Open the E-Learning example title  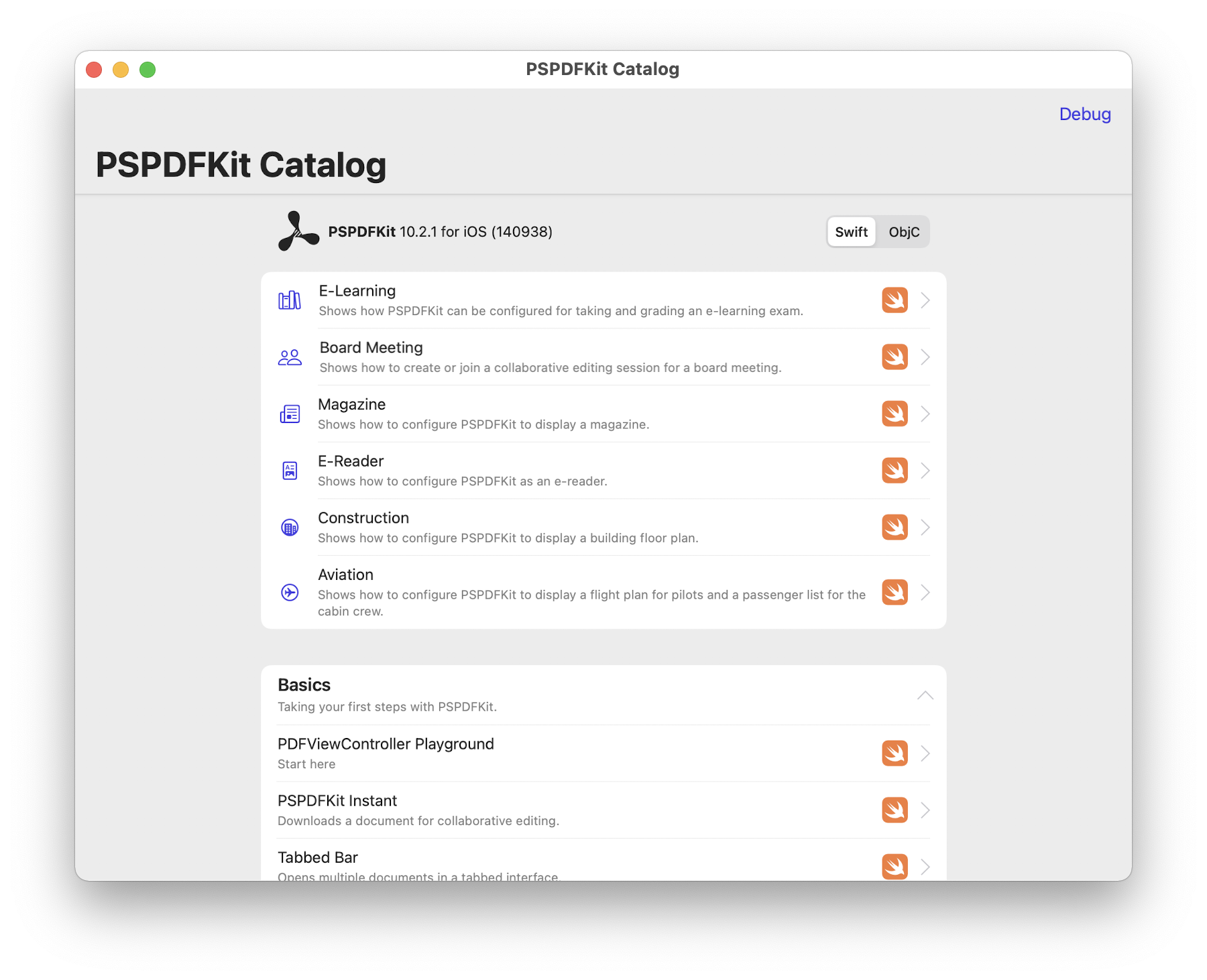point(357,291)
